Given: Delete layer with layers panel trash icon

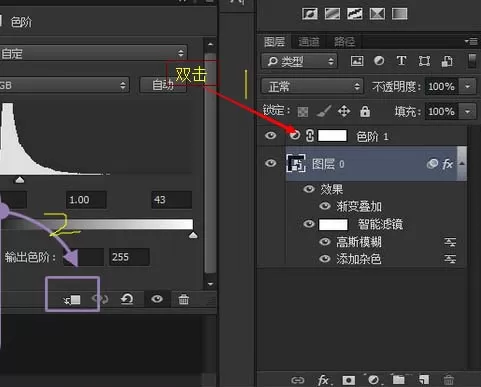Looking at the screenshot, I should (x=449, y=380).
